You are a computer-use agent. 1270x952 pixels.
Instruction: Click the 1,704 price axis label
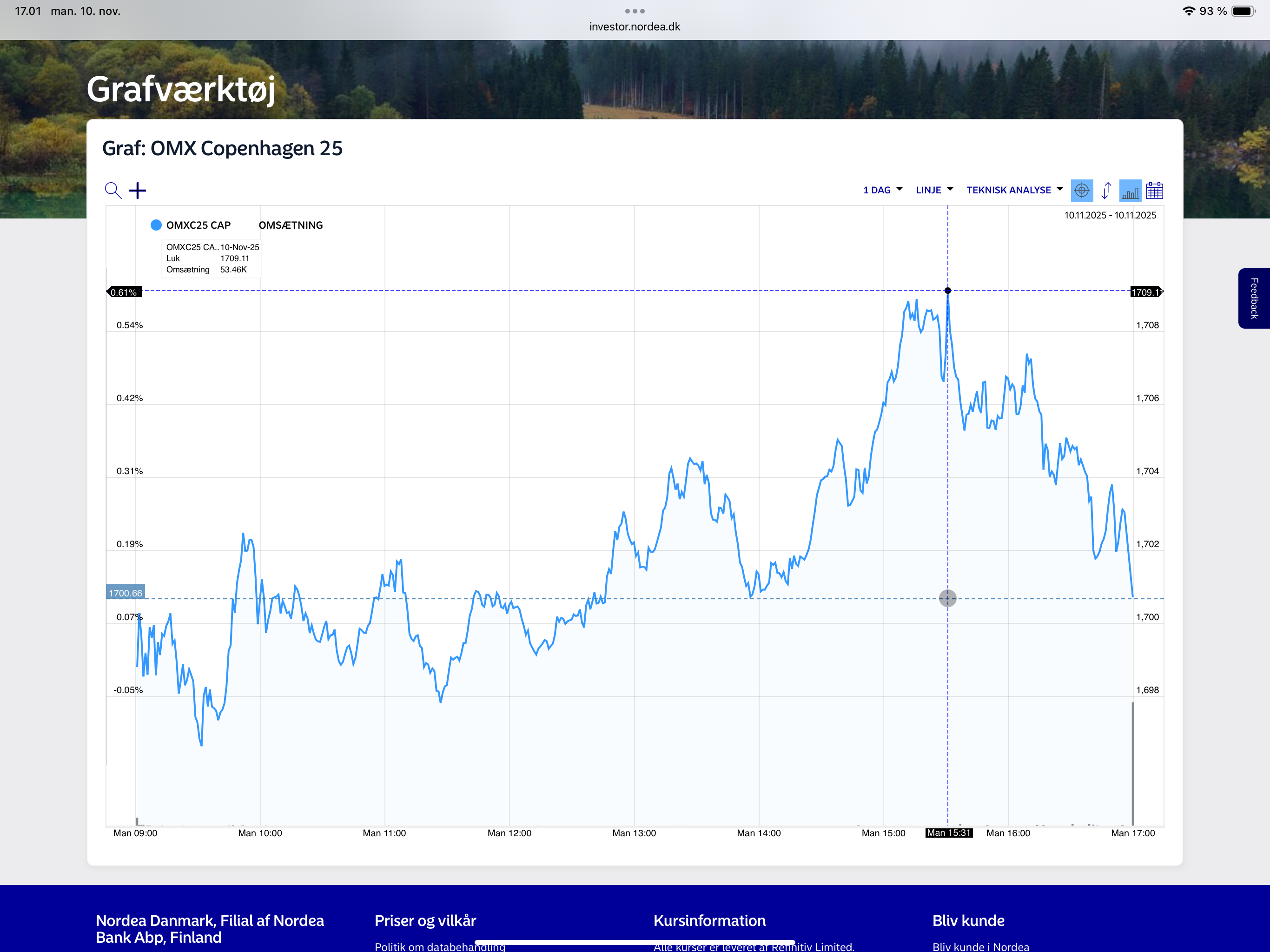point(1148,471)
